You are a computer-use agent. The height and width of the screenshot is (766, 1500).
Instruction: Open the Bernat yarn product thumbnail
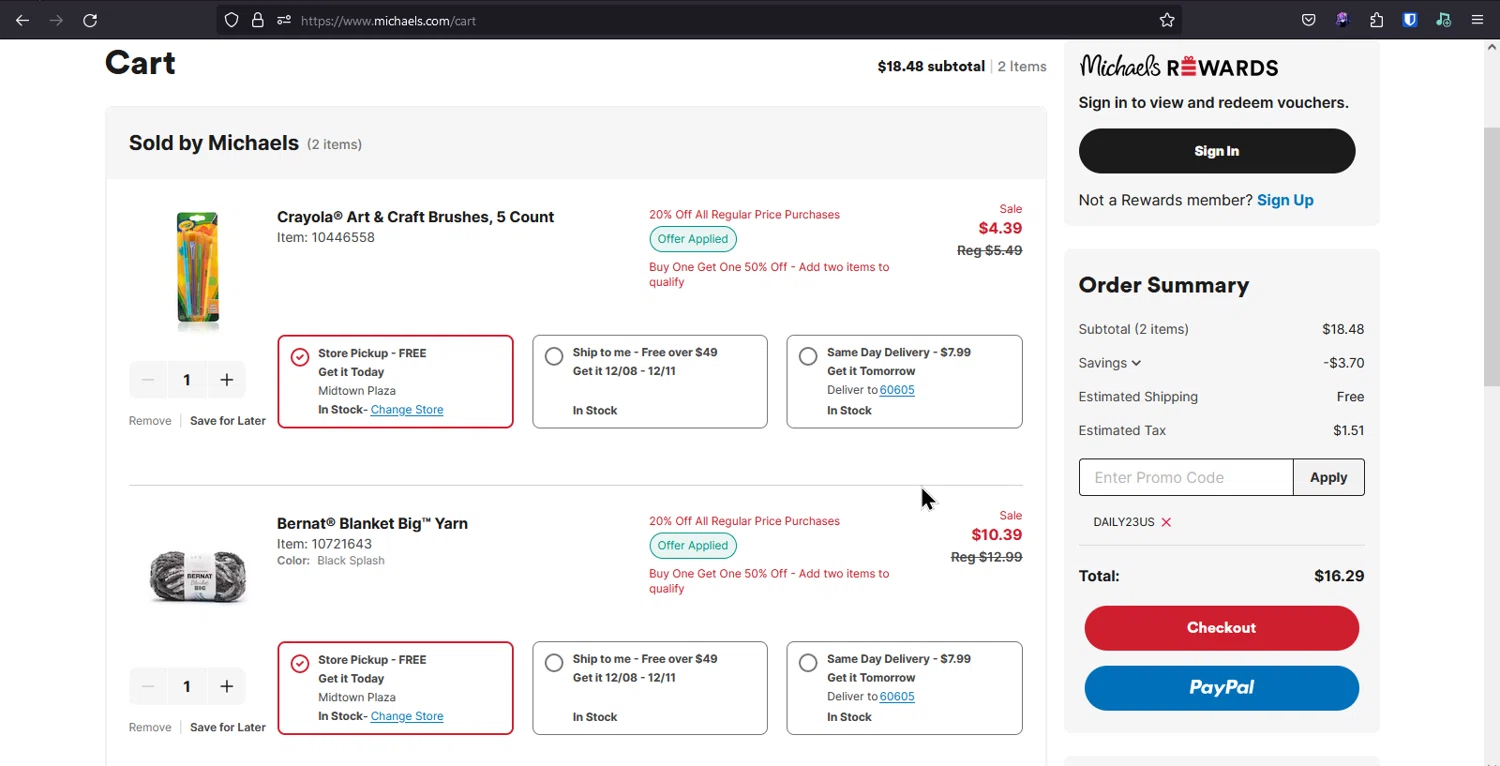click(197, 576)
